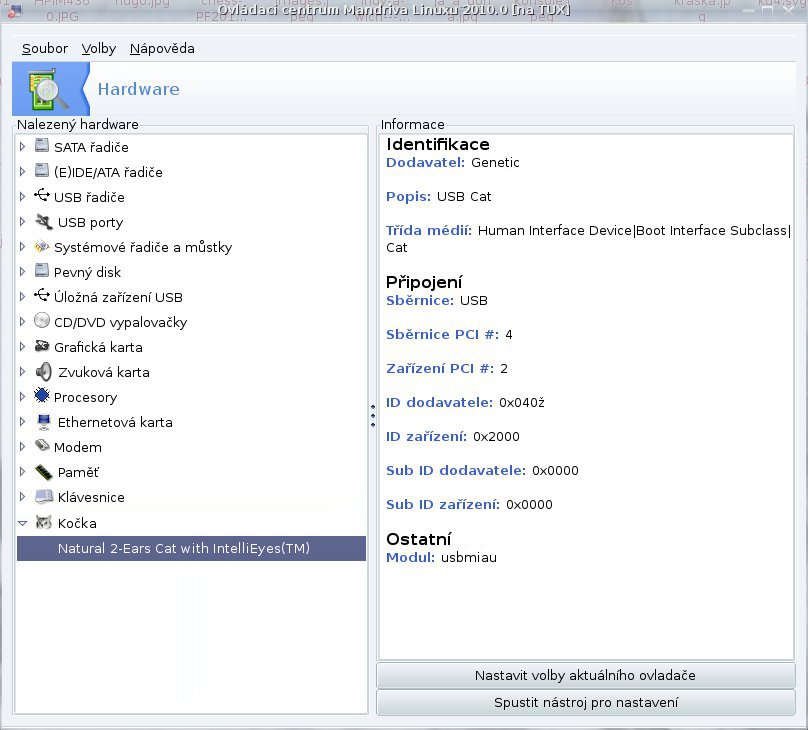Click the USB řadiče trident icon
The image size is (808, 730).
coord(42,195)
